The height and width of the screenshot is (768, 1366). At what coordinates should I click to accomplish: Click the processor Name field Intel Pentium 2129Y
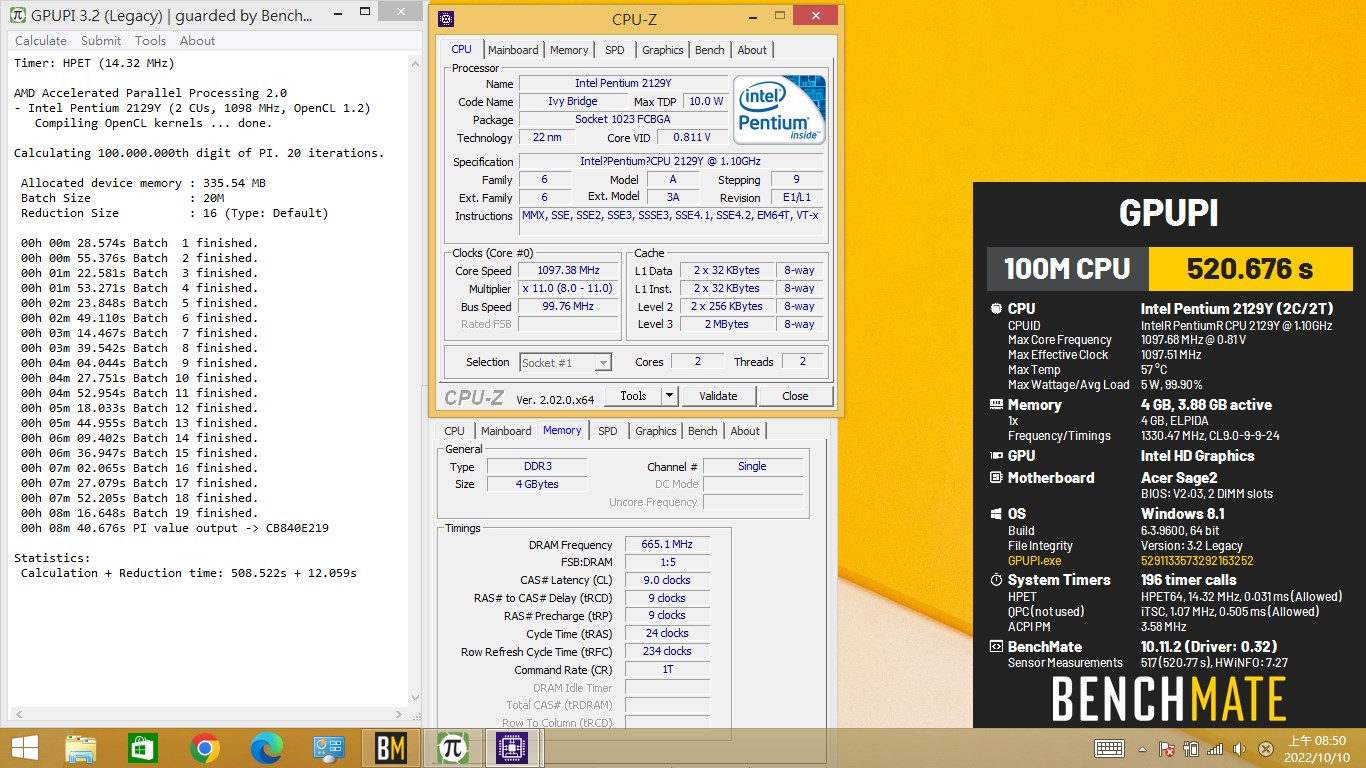click(623, 83)
